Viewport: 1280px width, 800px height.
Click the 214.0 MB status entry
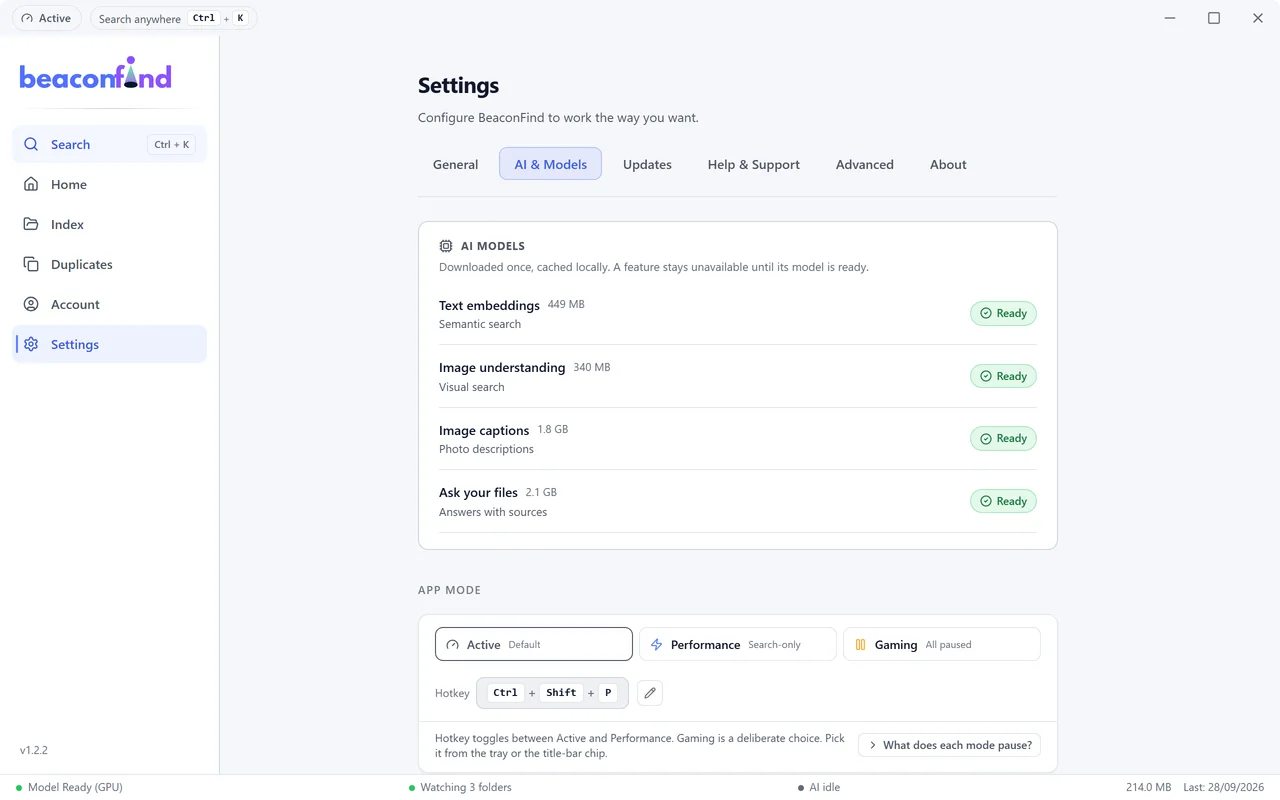(x=1148, y=787)
